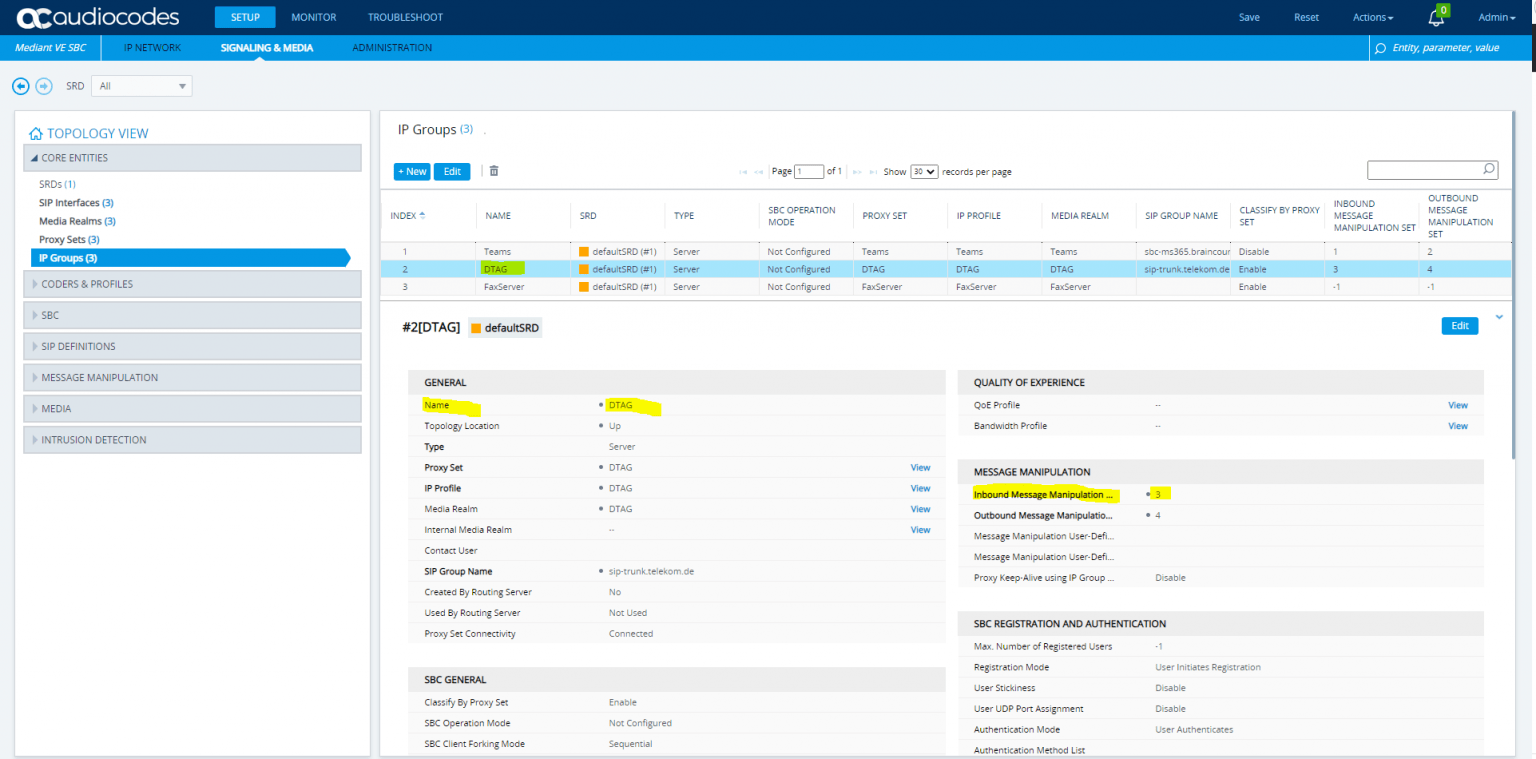Select SRDs in the topology tree
The image size is (1536, 759).
coord(57,184)
